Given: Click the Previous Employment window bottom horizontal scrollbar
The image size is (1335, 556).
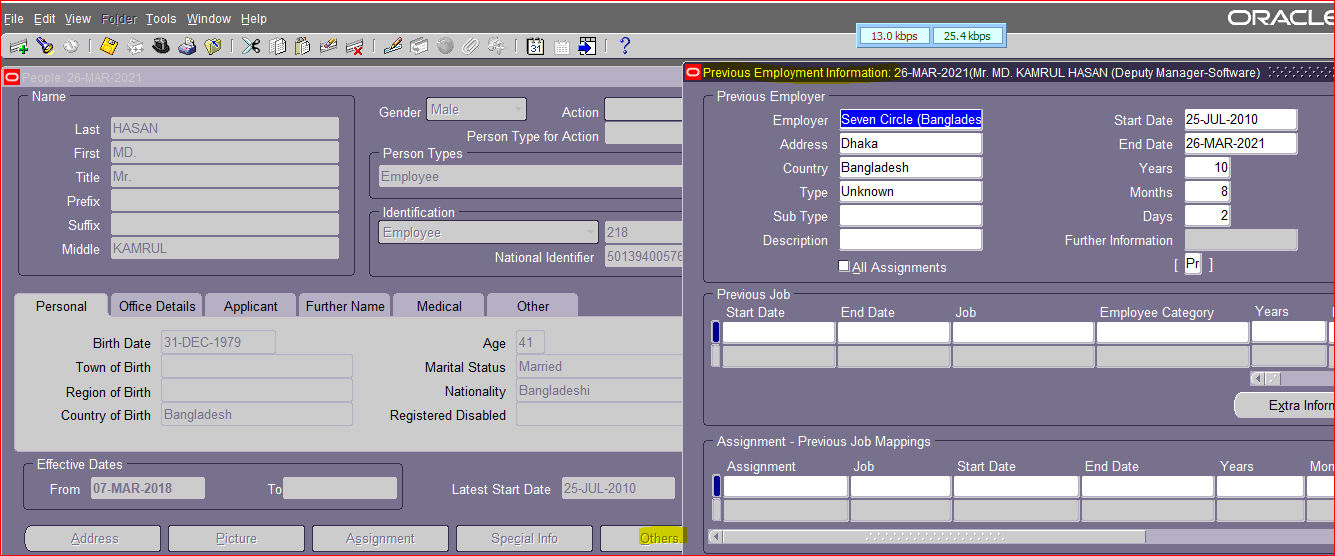Looking at the screenshot, I should point(1020,536).
